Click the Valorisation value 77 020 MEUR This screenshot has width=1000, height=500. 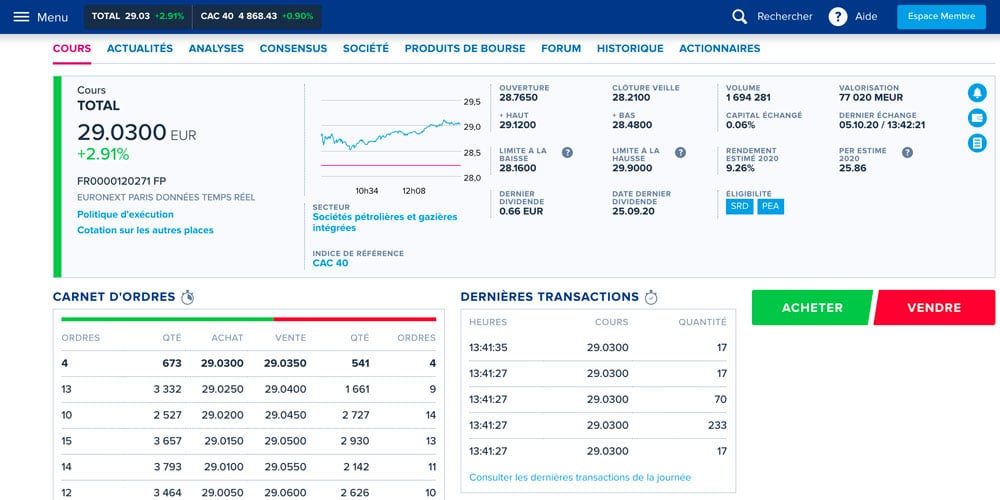click(871, 98)
